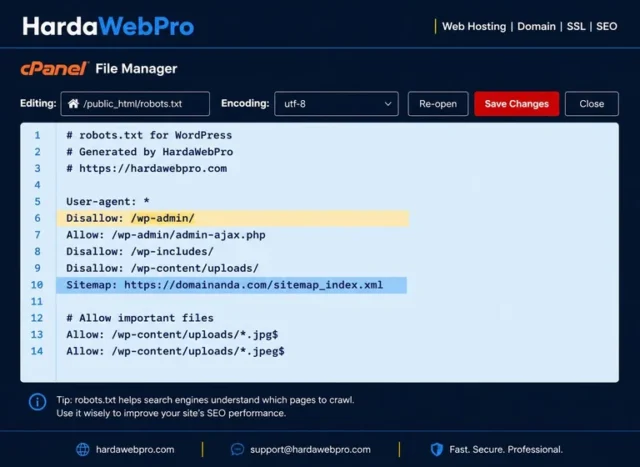Click the 'Editing:' label
This screenshot has height=467, width=640.
38,103
